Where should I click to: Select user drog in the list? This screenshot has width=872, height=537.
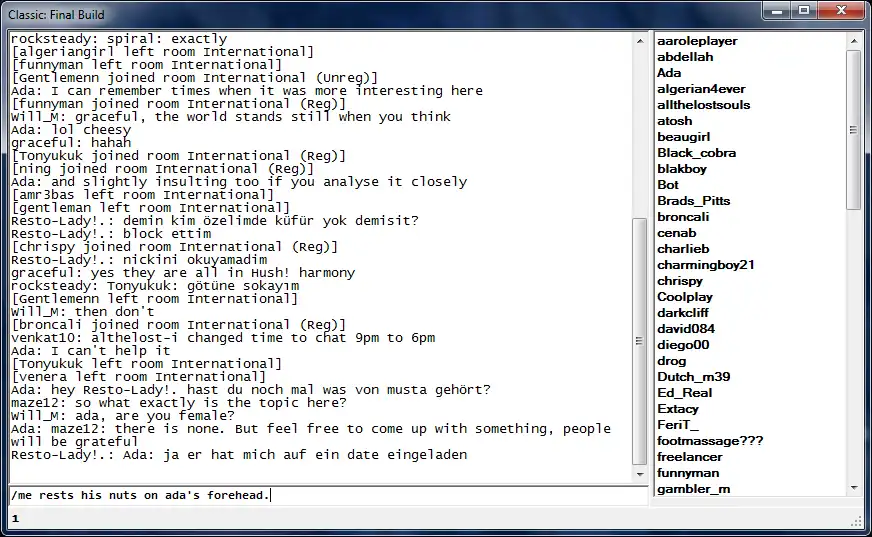(x=671, y=361)
